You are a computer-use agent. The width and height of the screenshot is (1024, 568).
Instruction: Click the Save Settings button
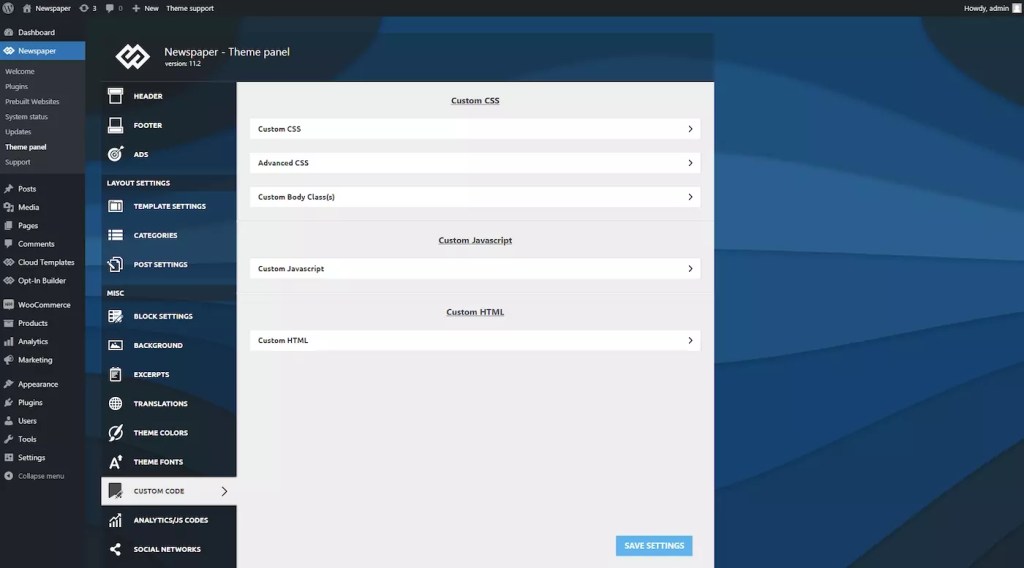coord(654,546)
